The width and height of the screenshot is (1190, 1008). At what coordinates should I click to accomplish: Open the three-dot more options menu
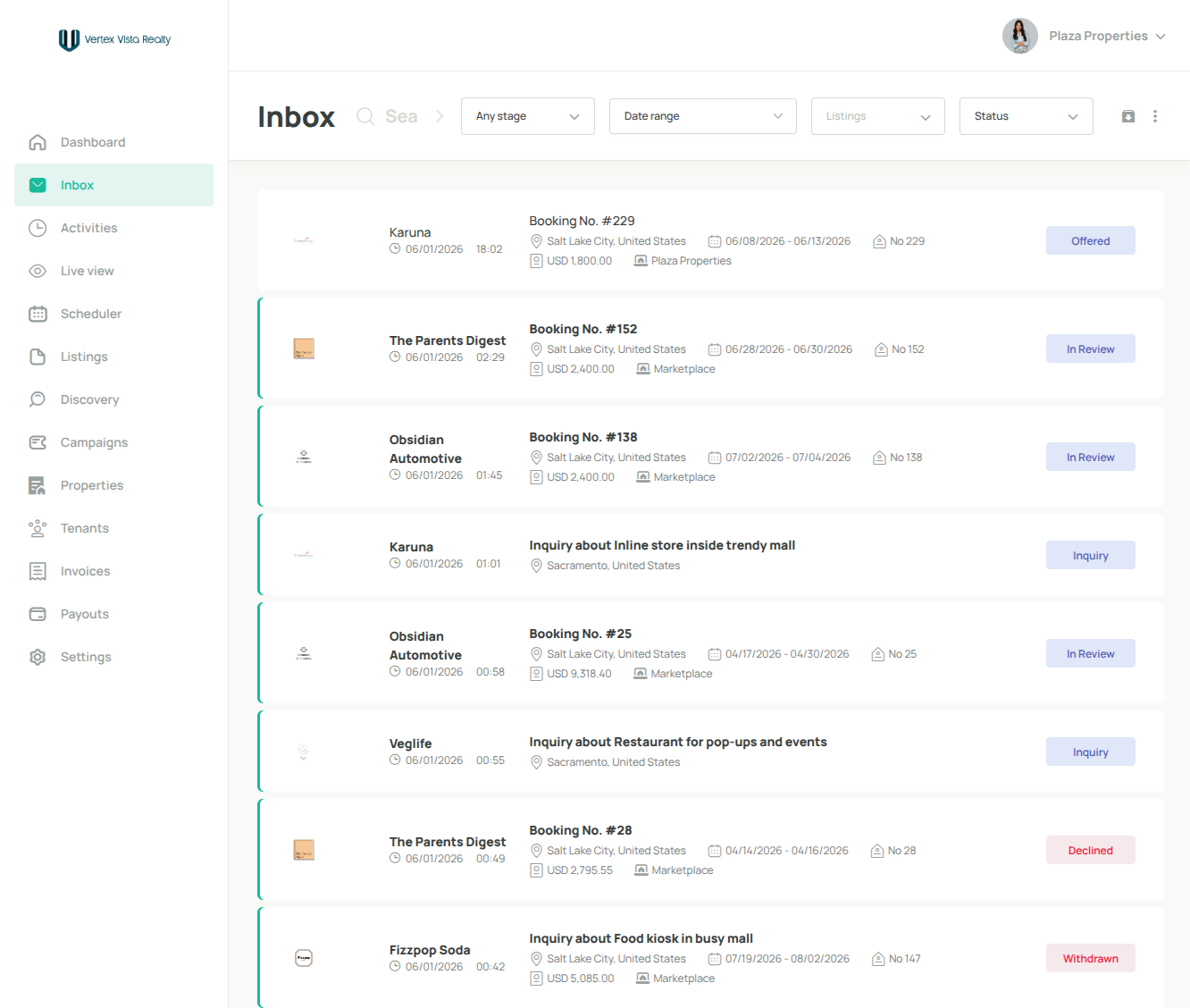(x=1155, y=116)
